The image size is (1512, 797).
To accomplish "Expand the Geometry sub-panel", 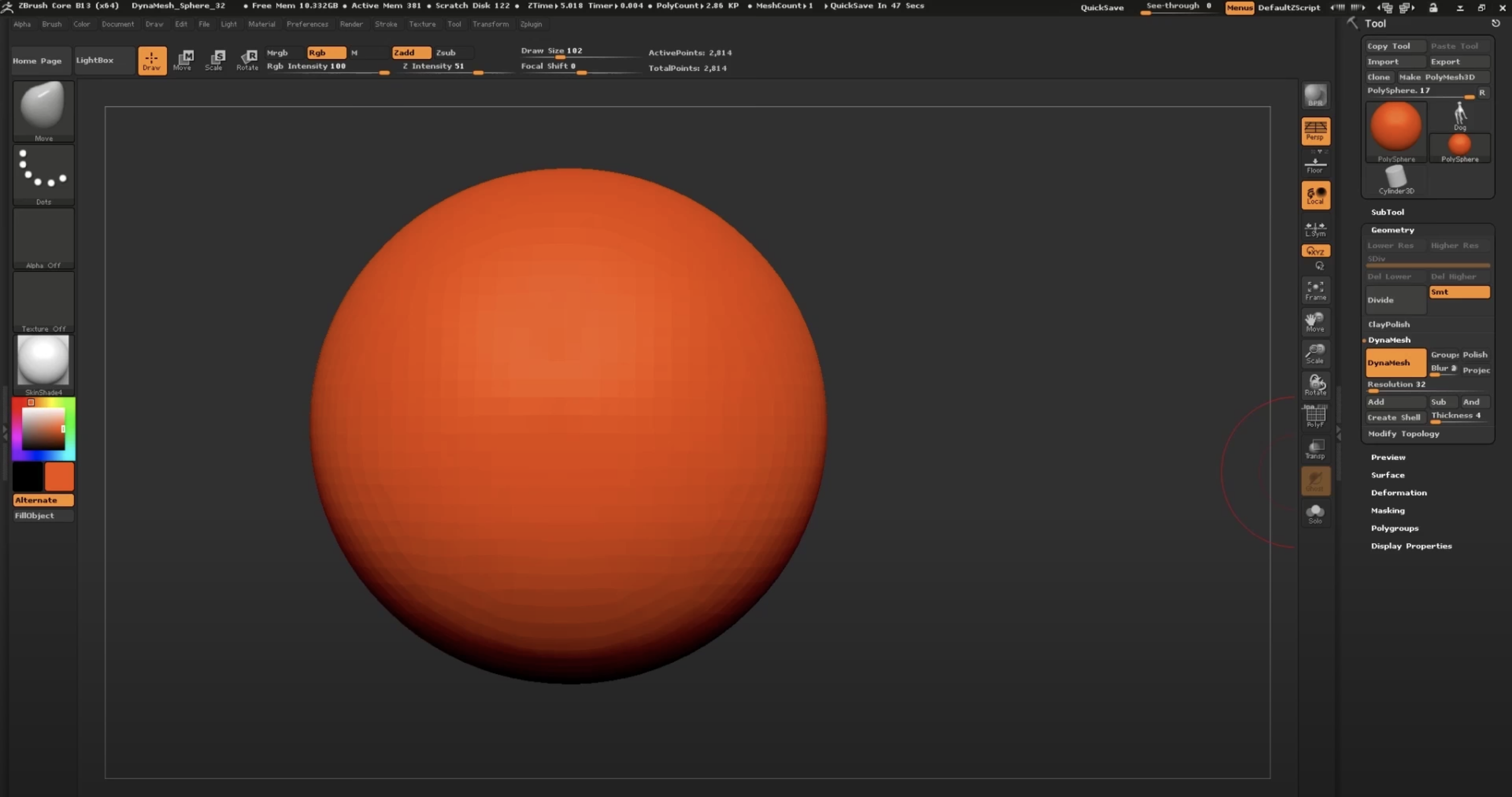I will click(x=1392, y=229).
